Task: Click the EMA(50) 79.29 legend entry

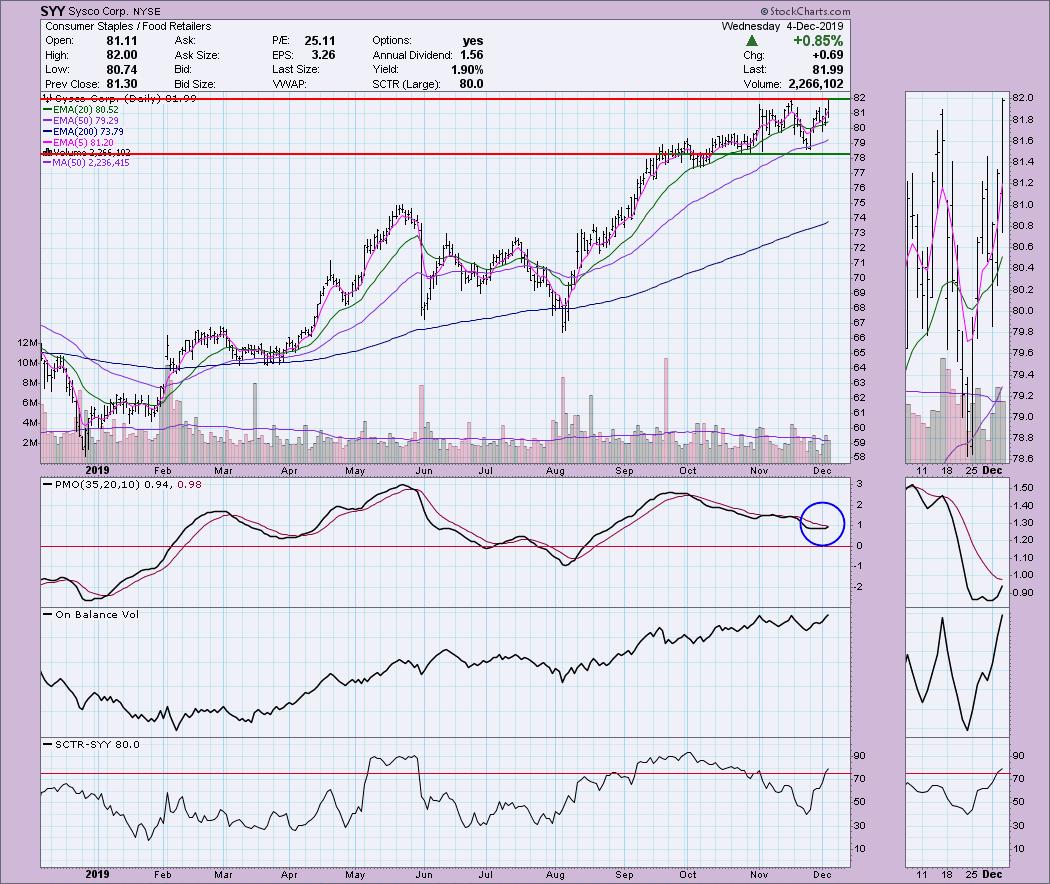Action: (81, 121)
